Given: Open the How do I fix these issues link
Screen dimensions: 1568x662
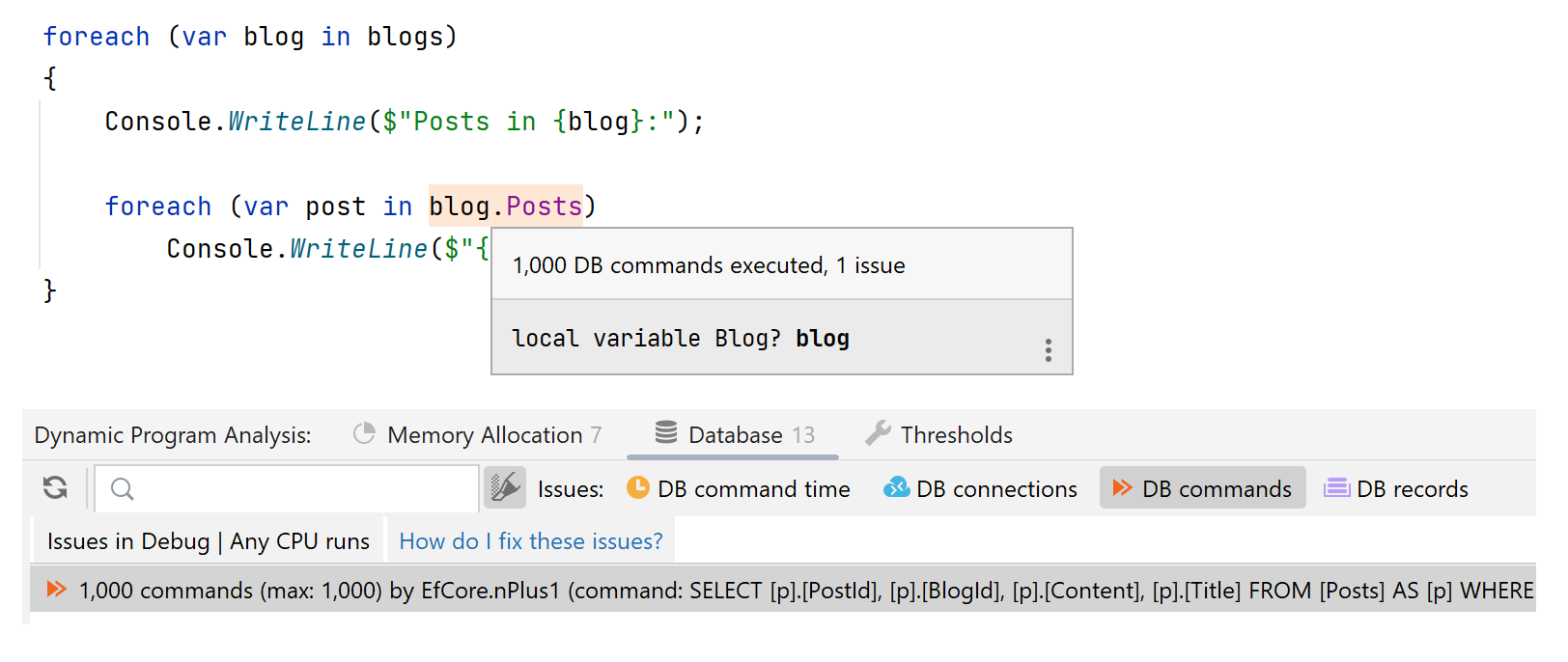Looking at the screenshot, I should pos(530,541).
